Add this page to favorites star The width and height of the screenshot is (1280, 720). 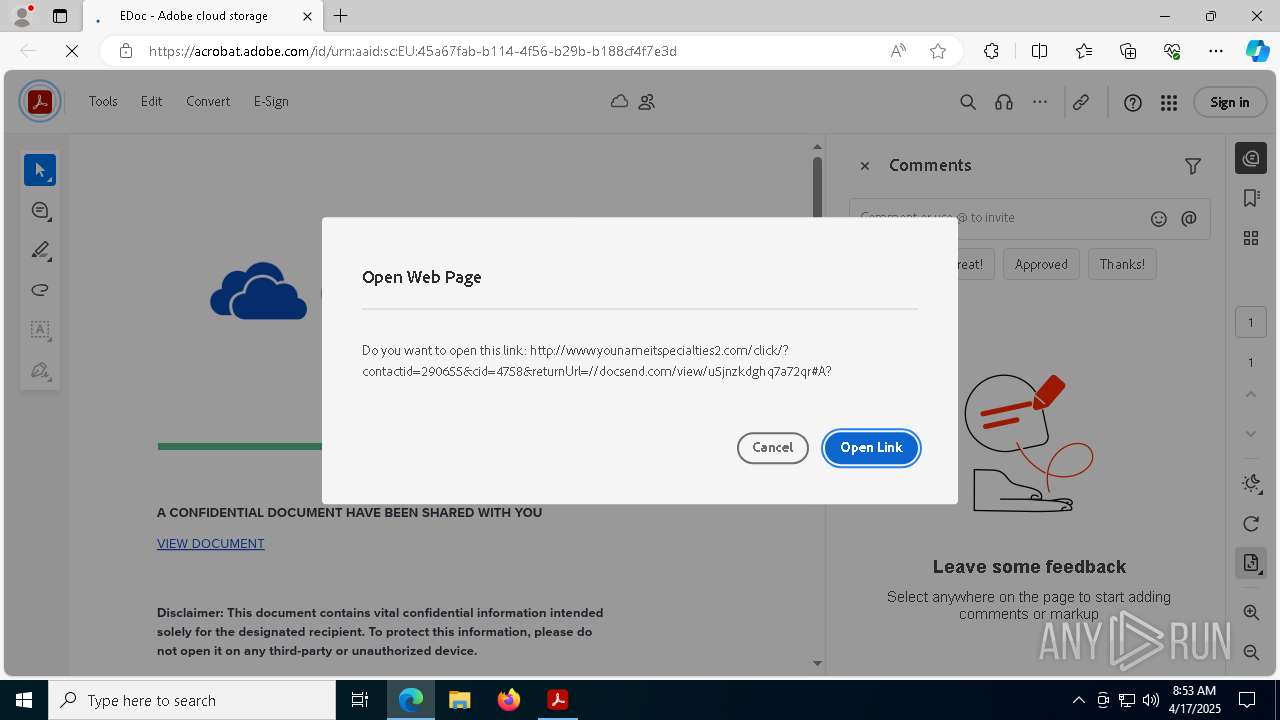[938, 51]
